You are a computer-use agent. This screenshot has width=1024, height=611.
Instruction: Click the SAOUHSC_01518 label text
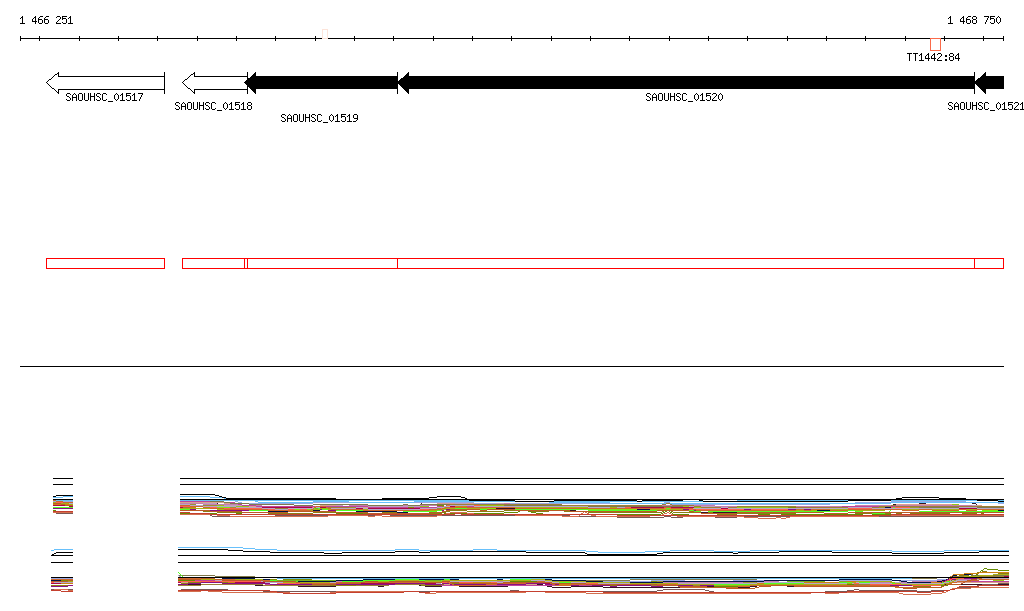tap(214, 106)
